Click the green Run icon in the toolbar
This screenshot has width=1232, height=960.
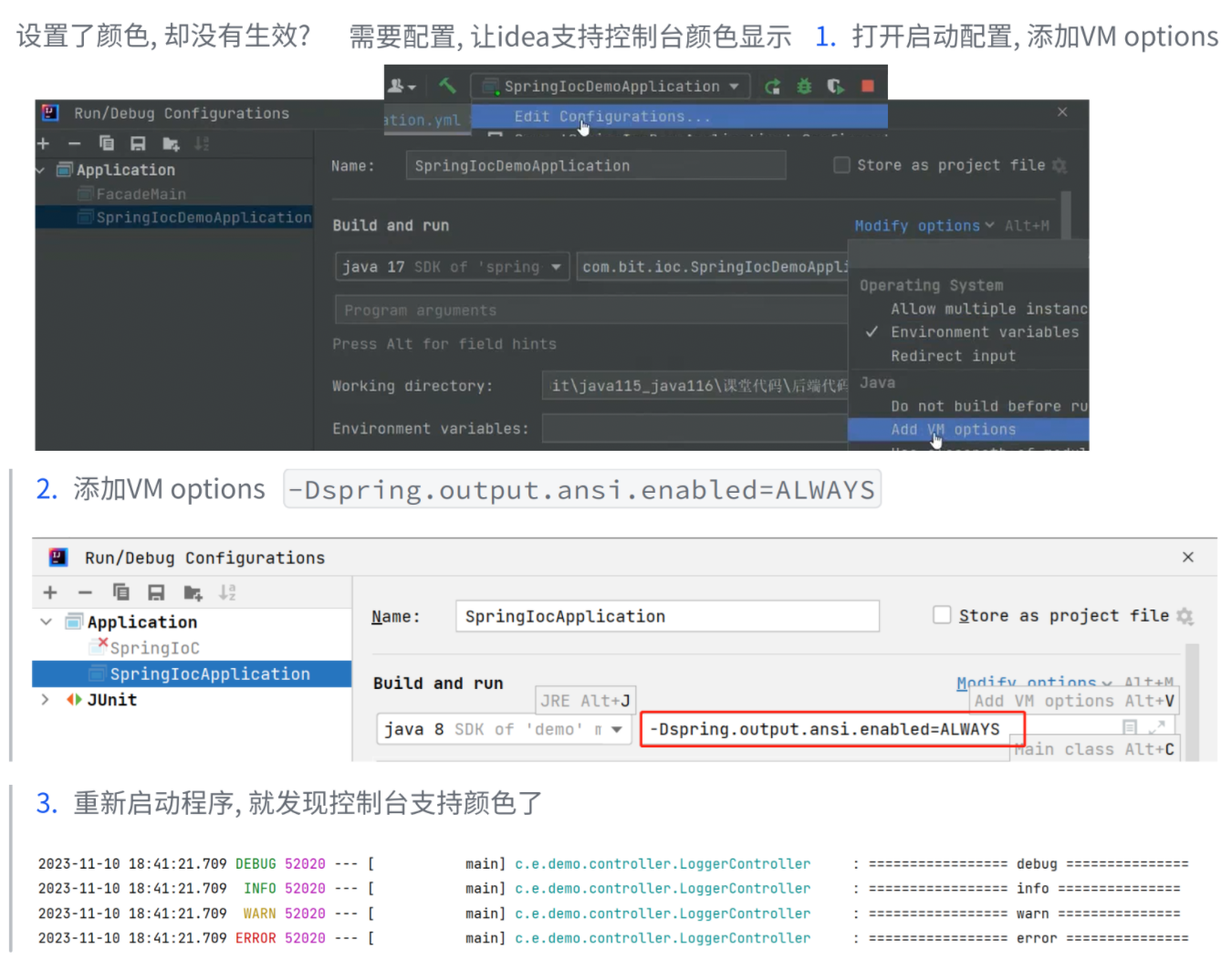point(773,87)
